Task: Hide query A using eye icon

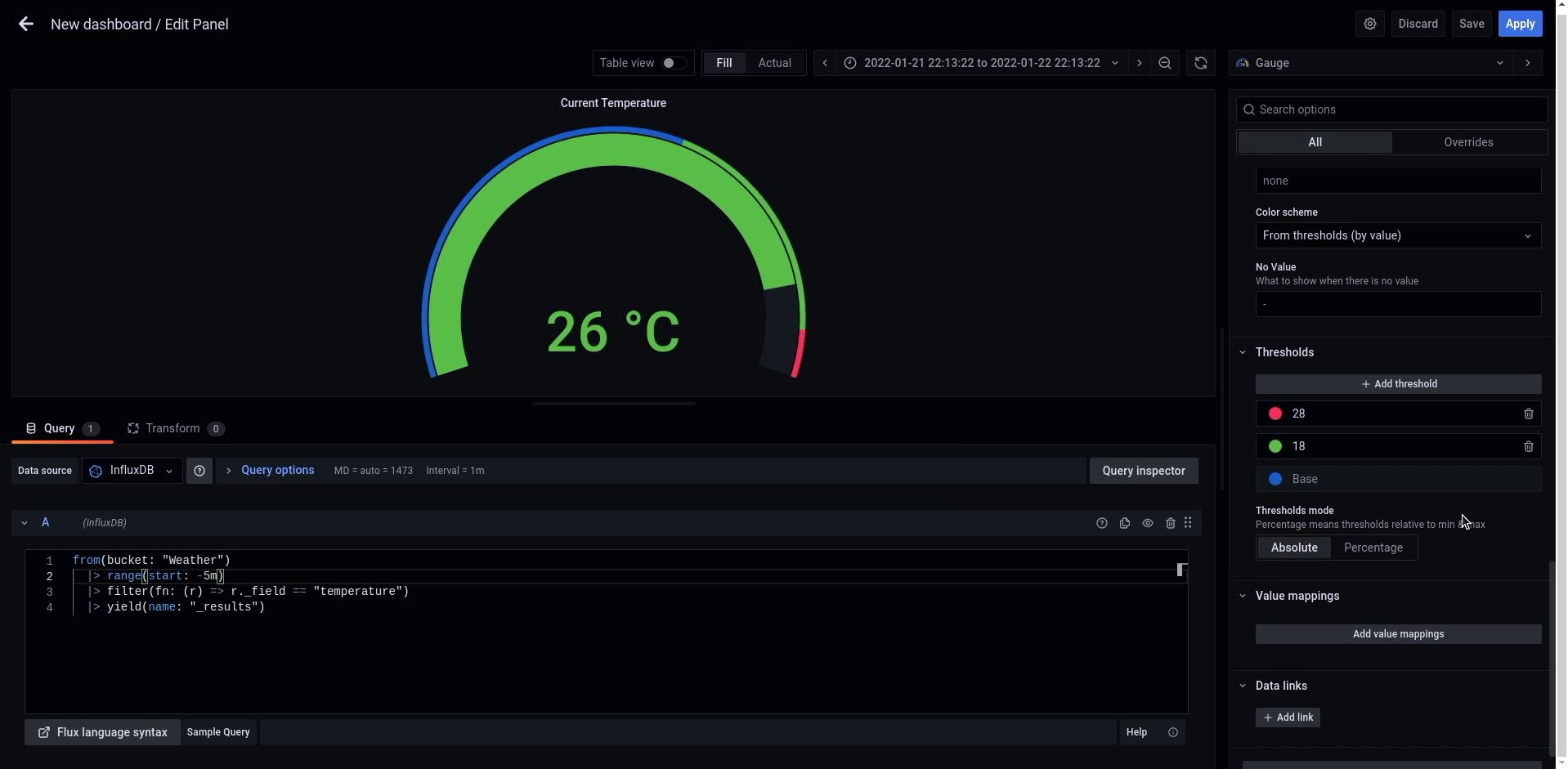Action: point(1148,523)
